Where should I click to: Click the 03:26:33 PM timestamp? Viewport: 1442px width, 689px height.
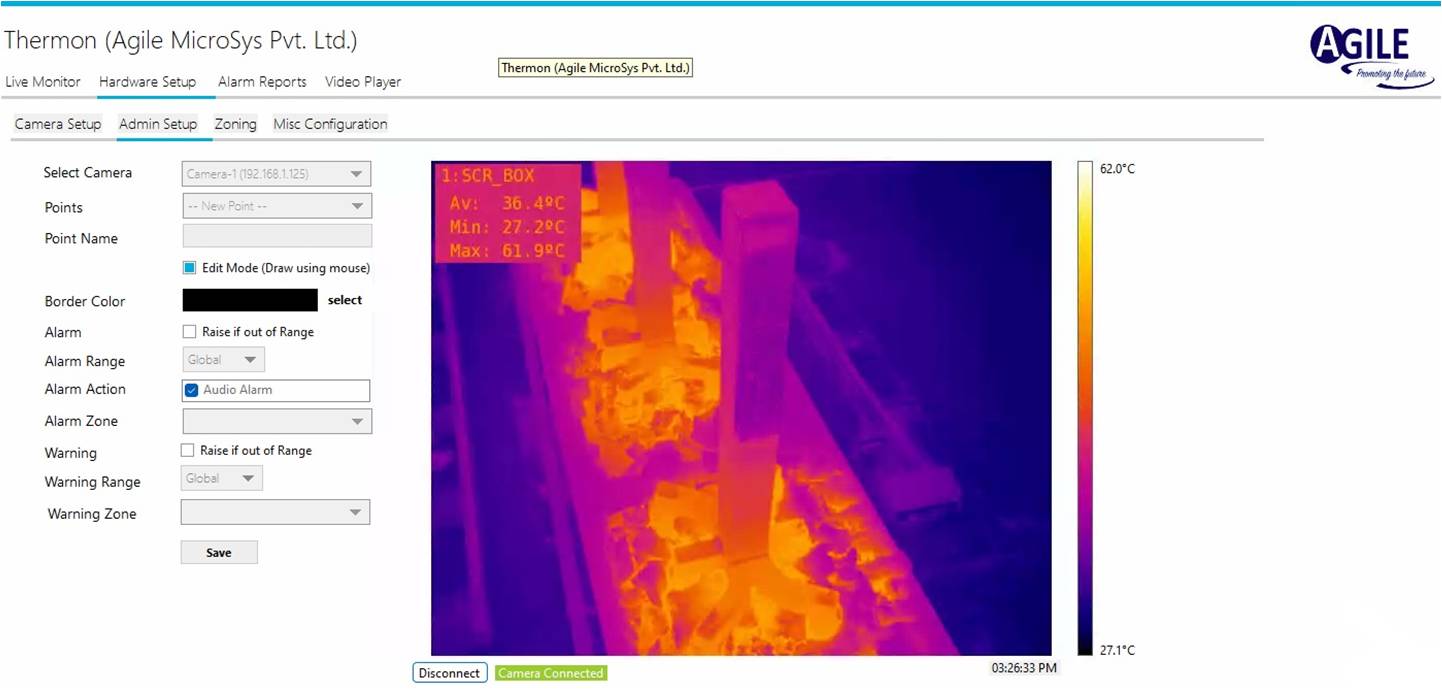(x=1023, y=667)
